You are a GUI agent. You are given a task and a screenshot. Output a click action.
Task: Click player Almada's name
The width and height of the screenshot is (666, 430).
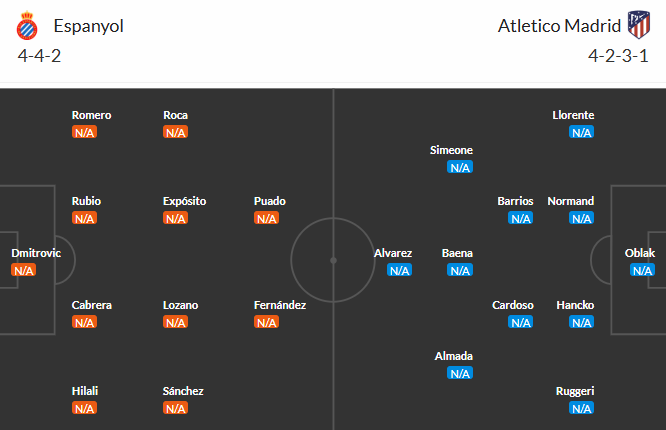click(x=454, y=356)
